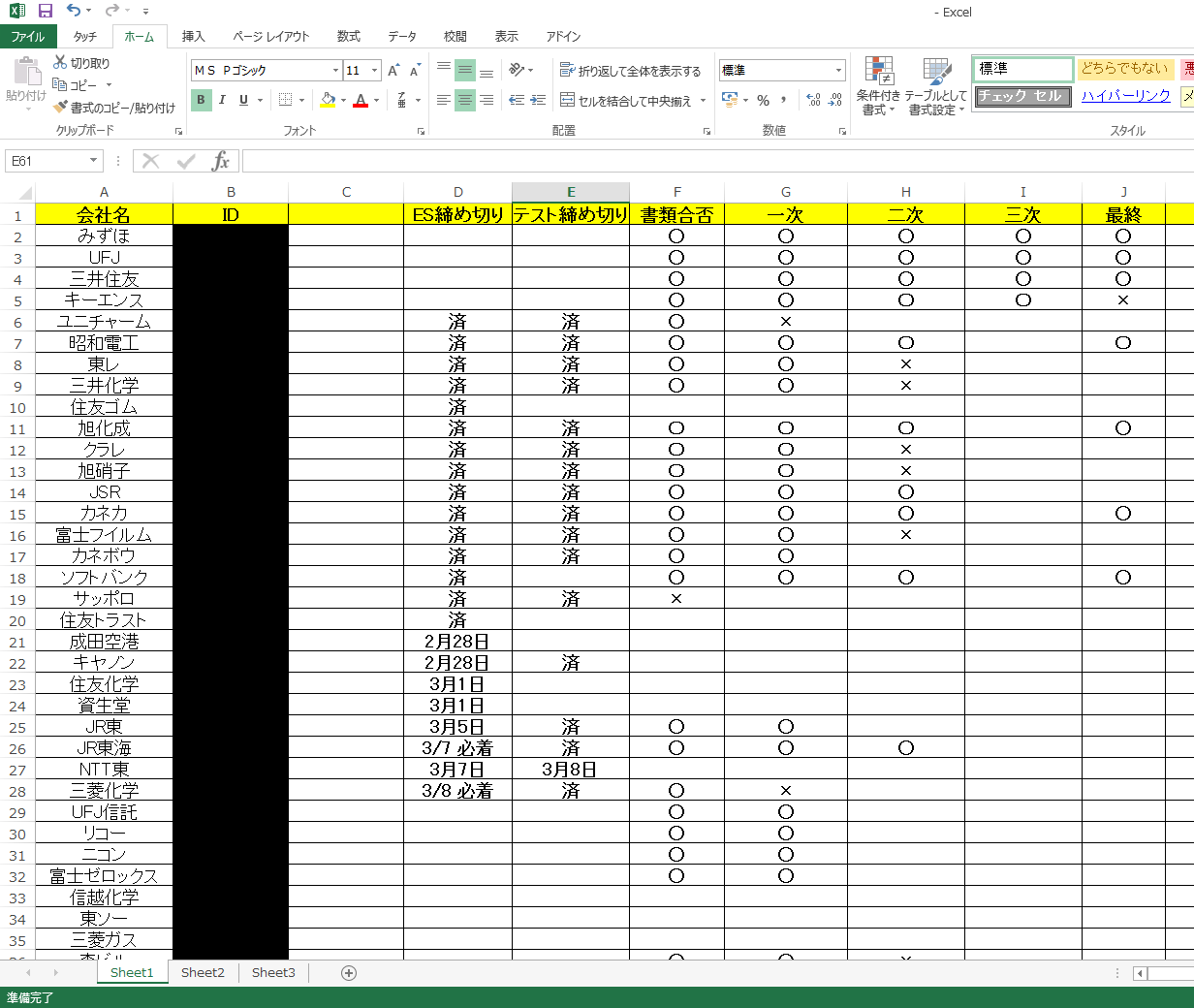Toggle wrap text (折り返して全体を表示する)
Image resolution: width=1194 pixels, height=1008 pixels.
pos(630,71)
